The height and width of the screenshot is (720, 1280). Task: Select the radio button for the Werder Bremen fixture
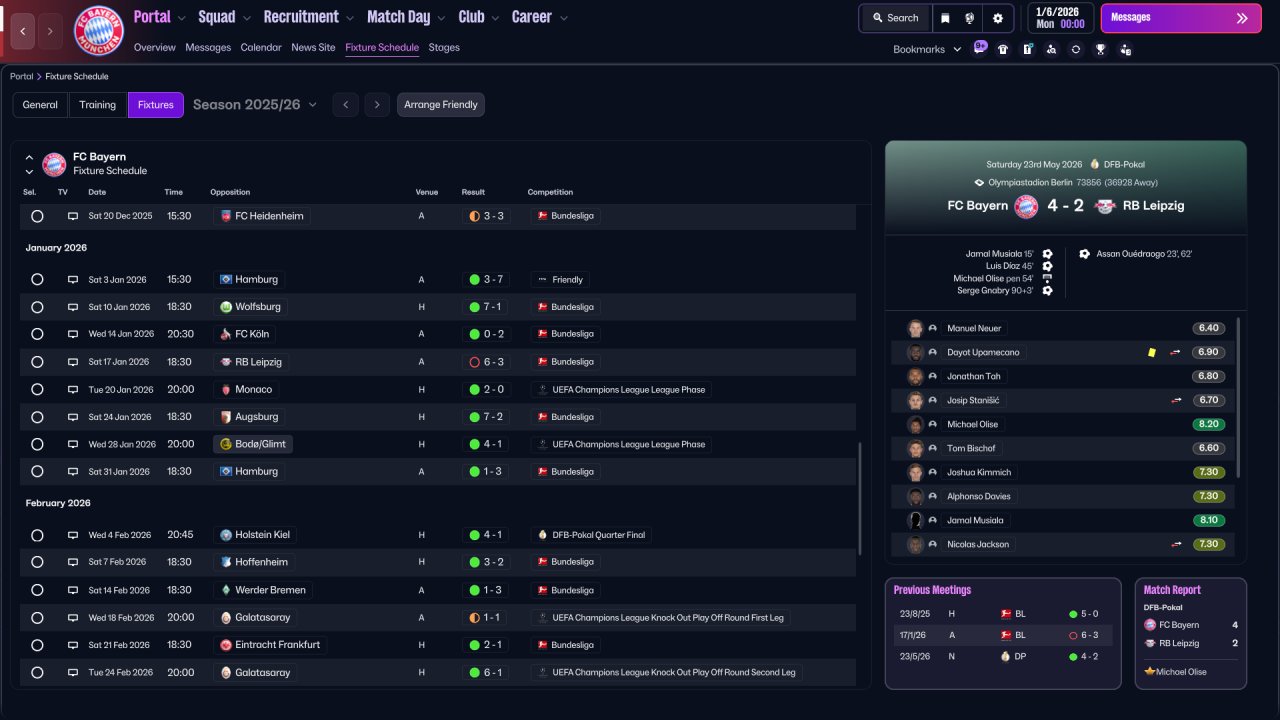point(37,590)
